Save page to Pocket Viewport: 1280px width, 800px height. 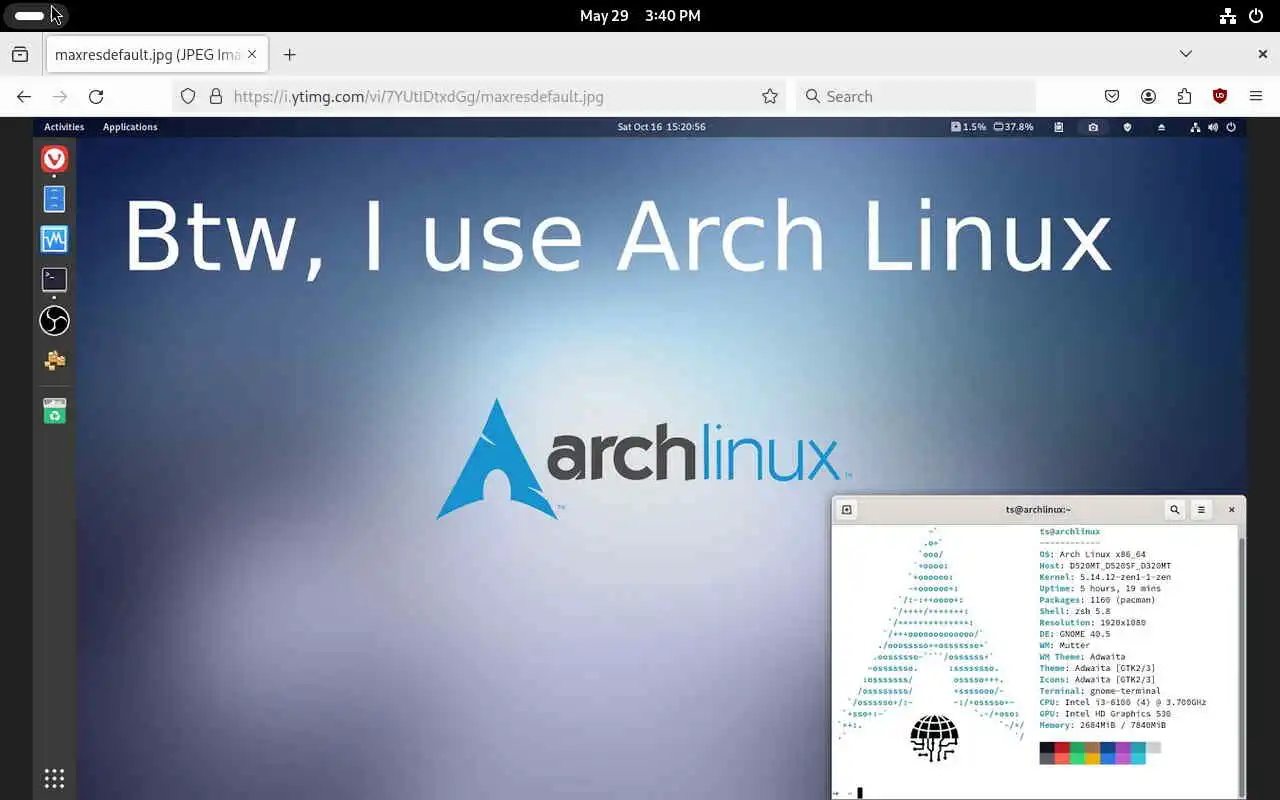[x=1112, y=96]
